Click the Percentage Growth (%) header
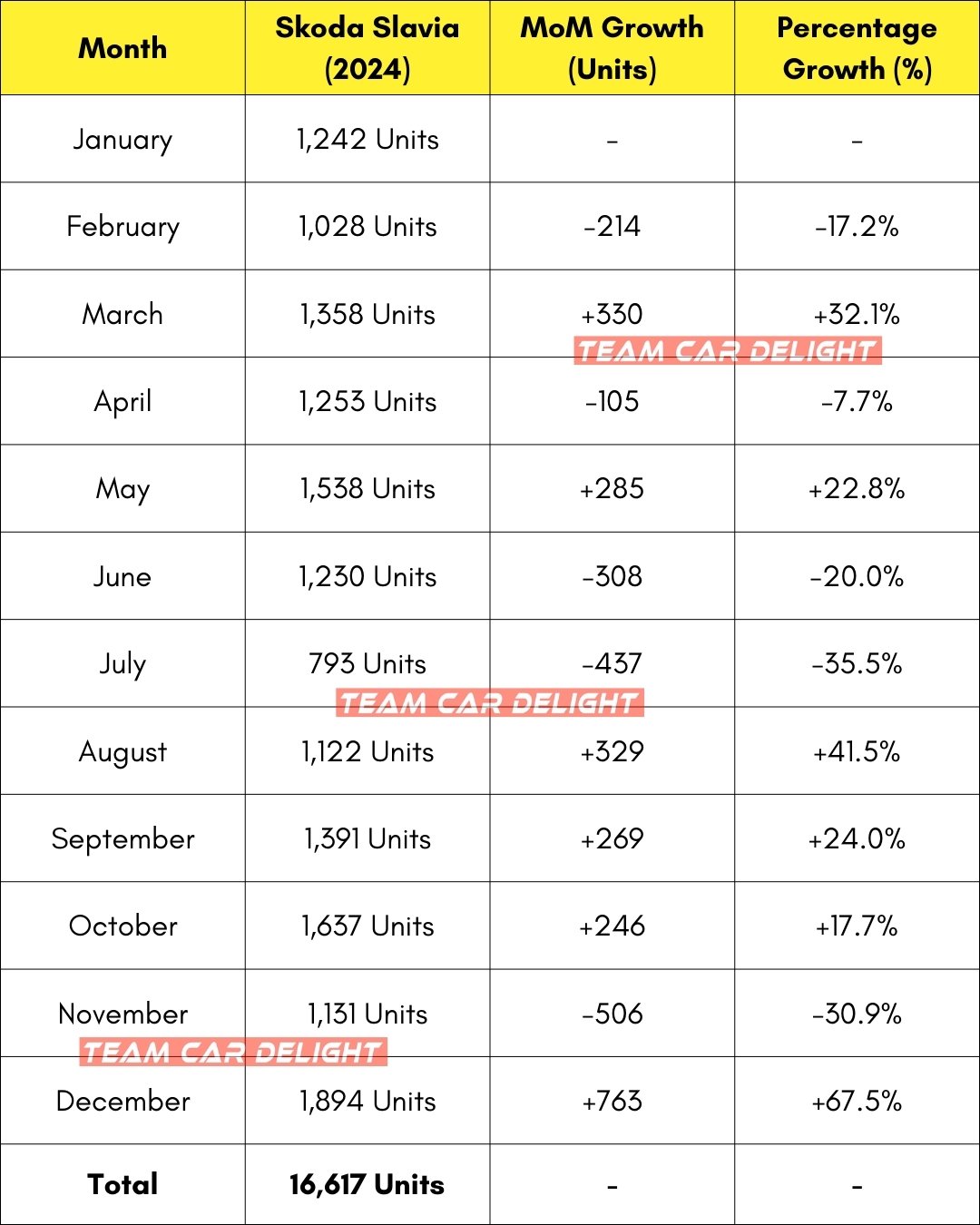The height and width of the screenshot is (1225, 980). coord(857,48)
